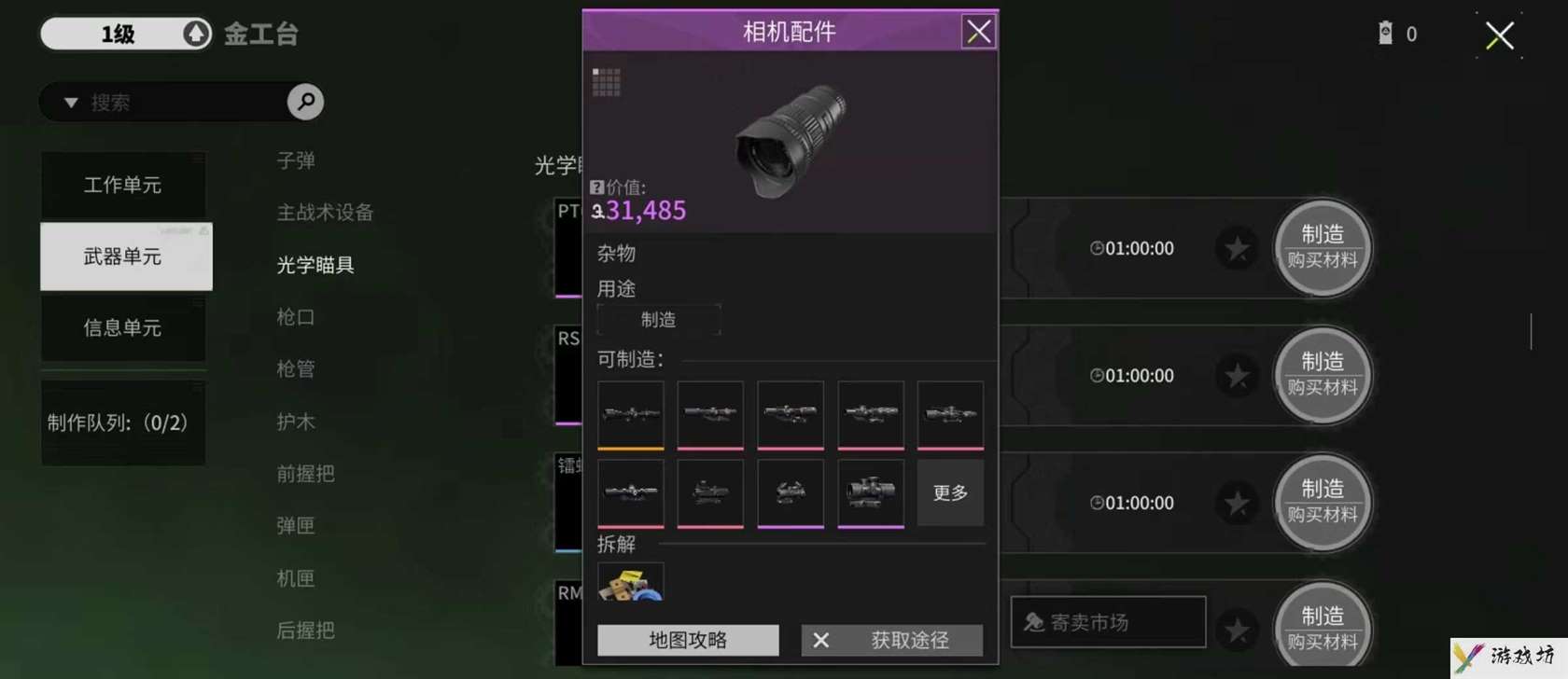
Task: Select the last scope thumbnail in the second row
Action: click(x=871, y=493)
